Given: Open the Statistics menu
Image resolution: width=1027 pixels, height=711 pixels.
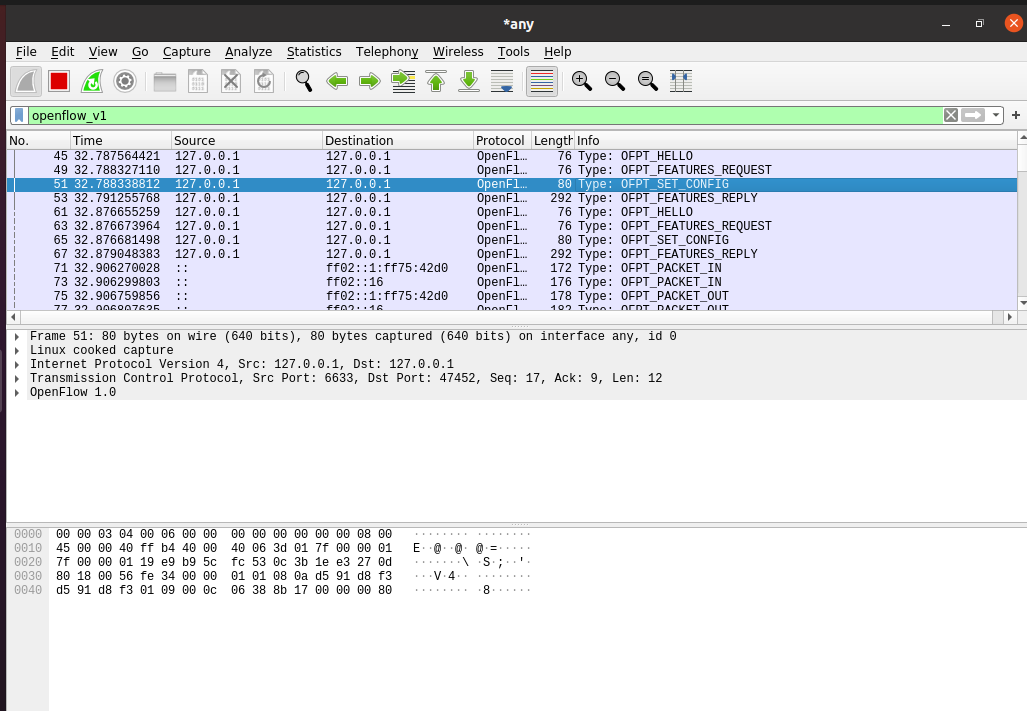Looking at the screenshot, I should click(314, 52).
